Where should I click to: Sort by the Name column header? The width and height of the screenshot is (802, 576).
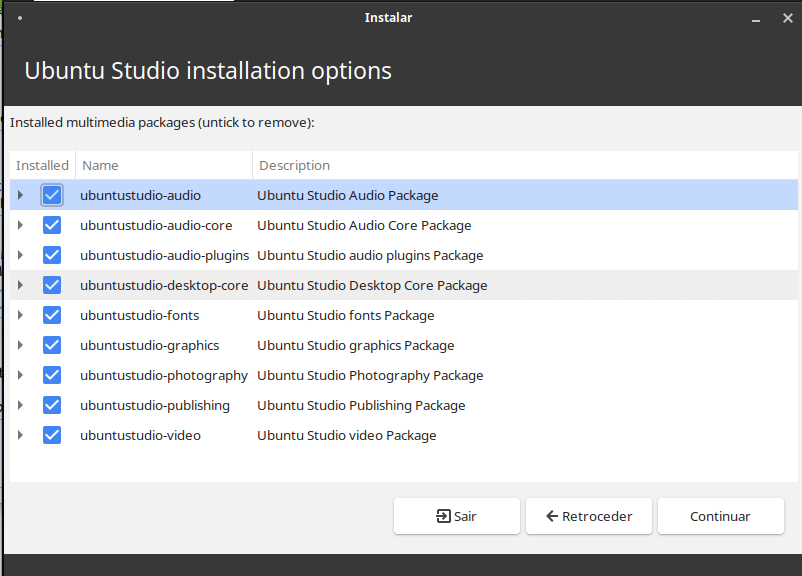pos(164,165)
